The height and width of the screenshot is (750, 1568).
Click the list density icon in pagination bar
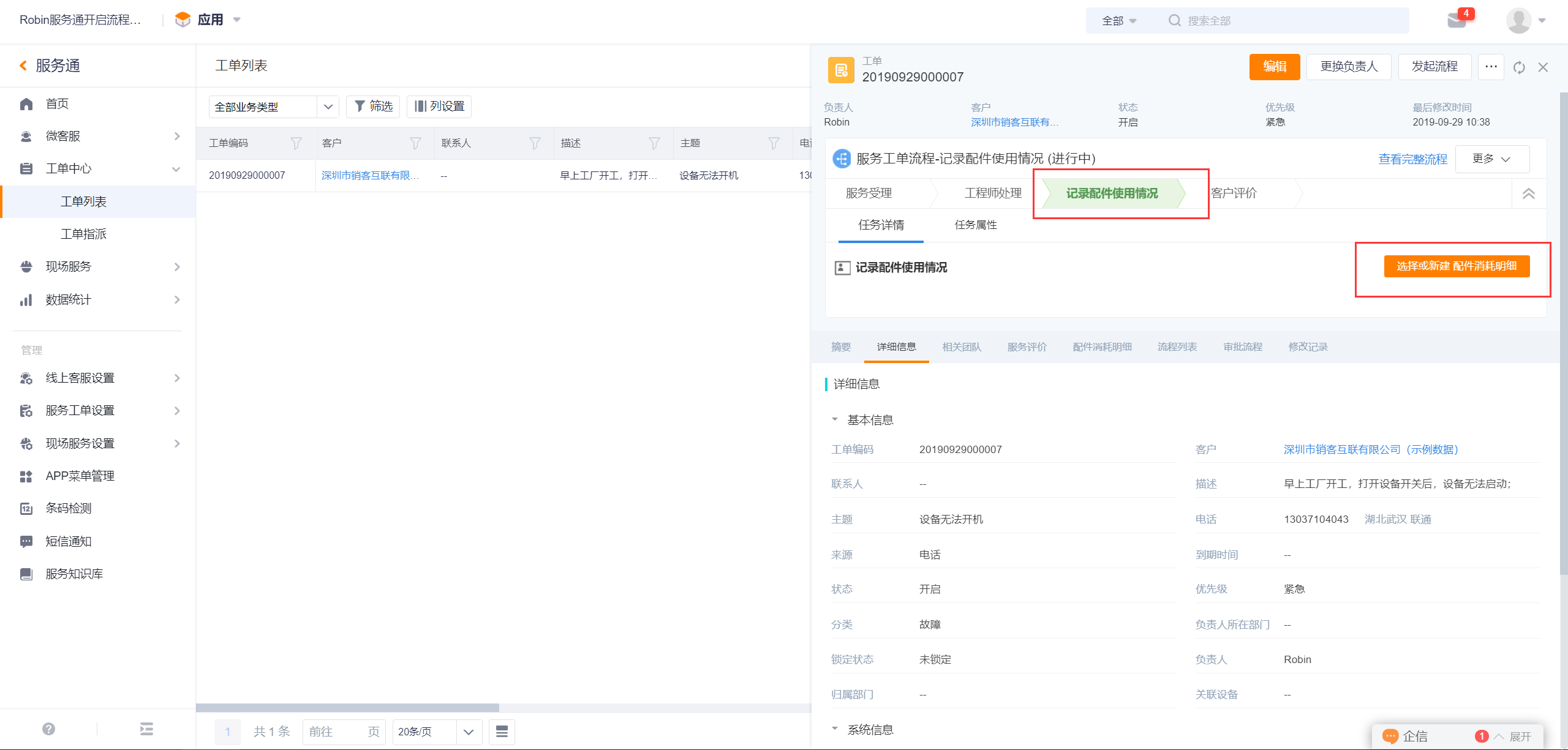pyautogui.click(x=502, y=732)
